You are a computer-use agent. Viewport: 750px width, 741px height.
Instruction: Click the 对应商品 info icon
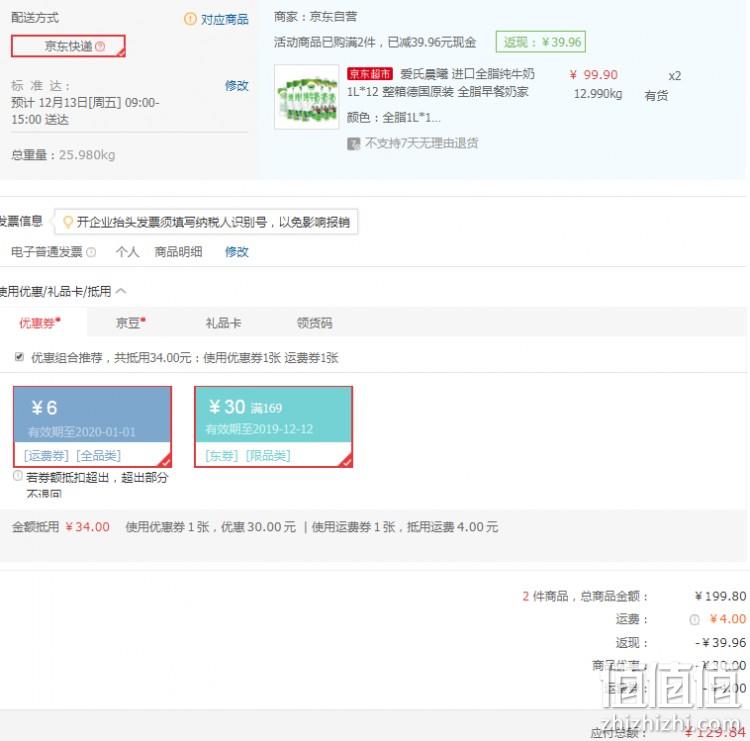(190, 19)
